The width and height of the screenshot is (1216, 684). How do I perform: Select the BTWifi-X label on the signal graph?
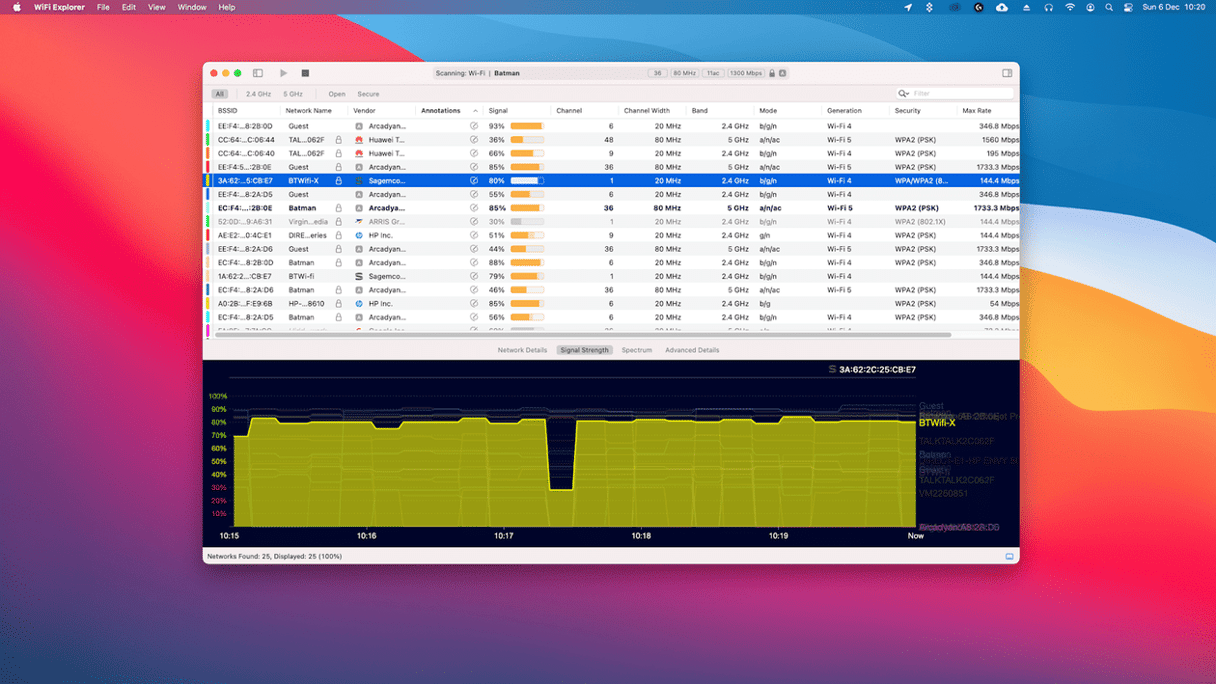937,423
